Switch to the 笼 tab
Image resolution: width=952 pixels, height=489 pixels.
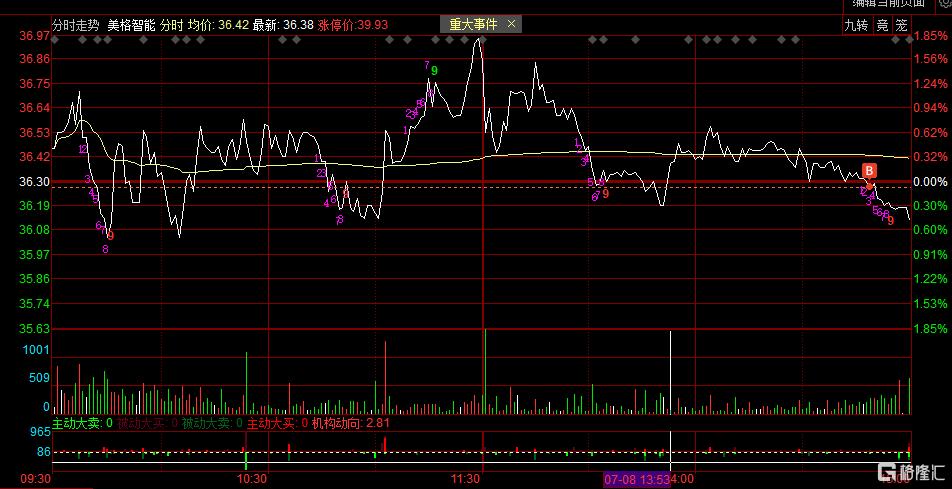902,25
